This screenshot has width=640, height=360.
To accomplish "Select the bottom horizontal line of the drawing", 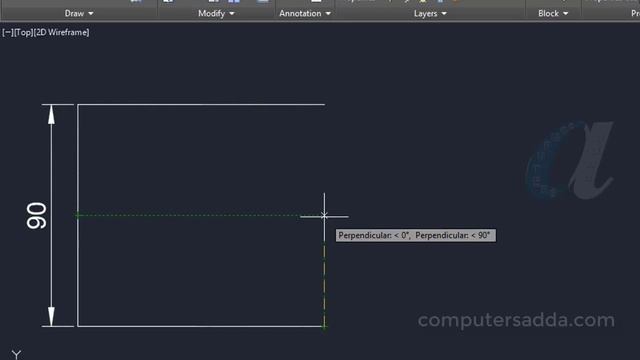I will [x=201, y=326].
